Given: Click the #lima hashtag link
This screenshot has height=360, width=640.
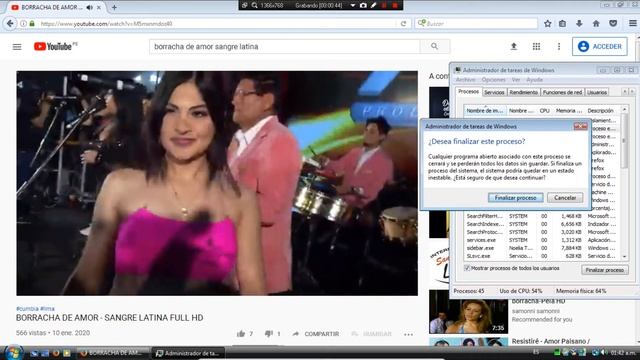Looking at the screenshot, I should pos(47,309).
